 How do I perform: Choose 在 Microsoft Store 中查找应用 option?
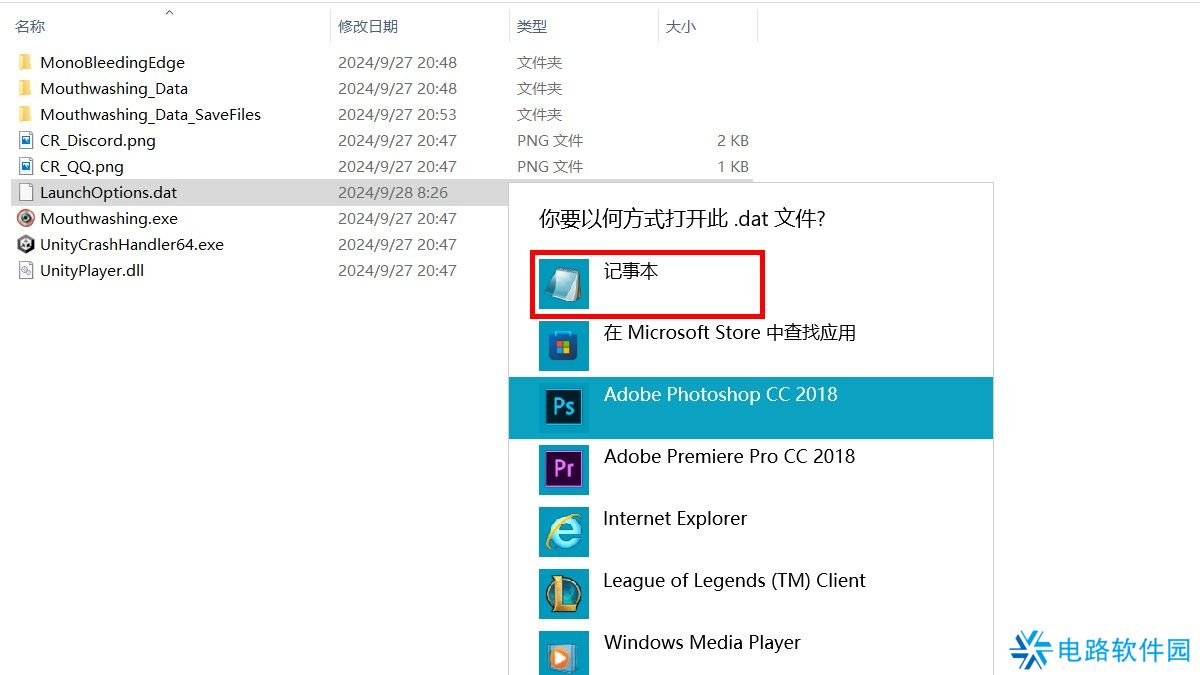pyautogui.click(x=730, y=333)
